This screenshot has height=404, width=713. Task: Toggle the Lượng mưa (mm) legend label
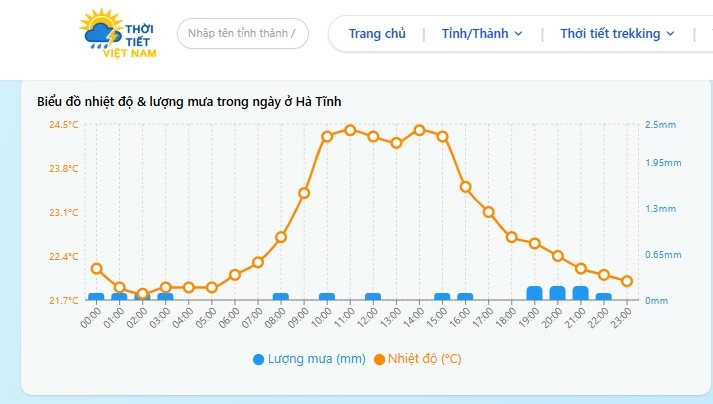[x=315, y=359]
